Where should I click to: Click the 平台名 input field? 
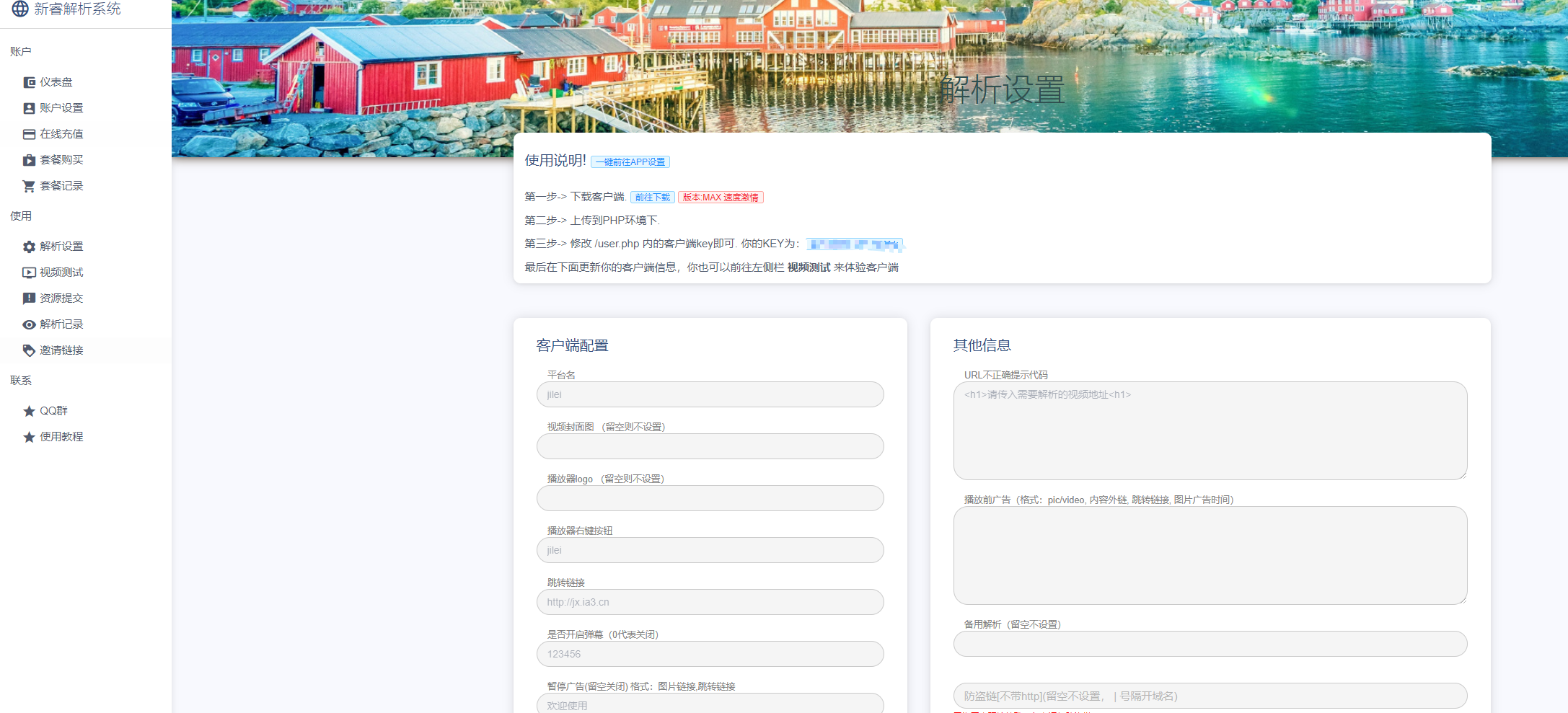[x=710, y=394]
